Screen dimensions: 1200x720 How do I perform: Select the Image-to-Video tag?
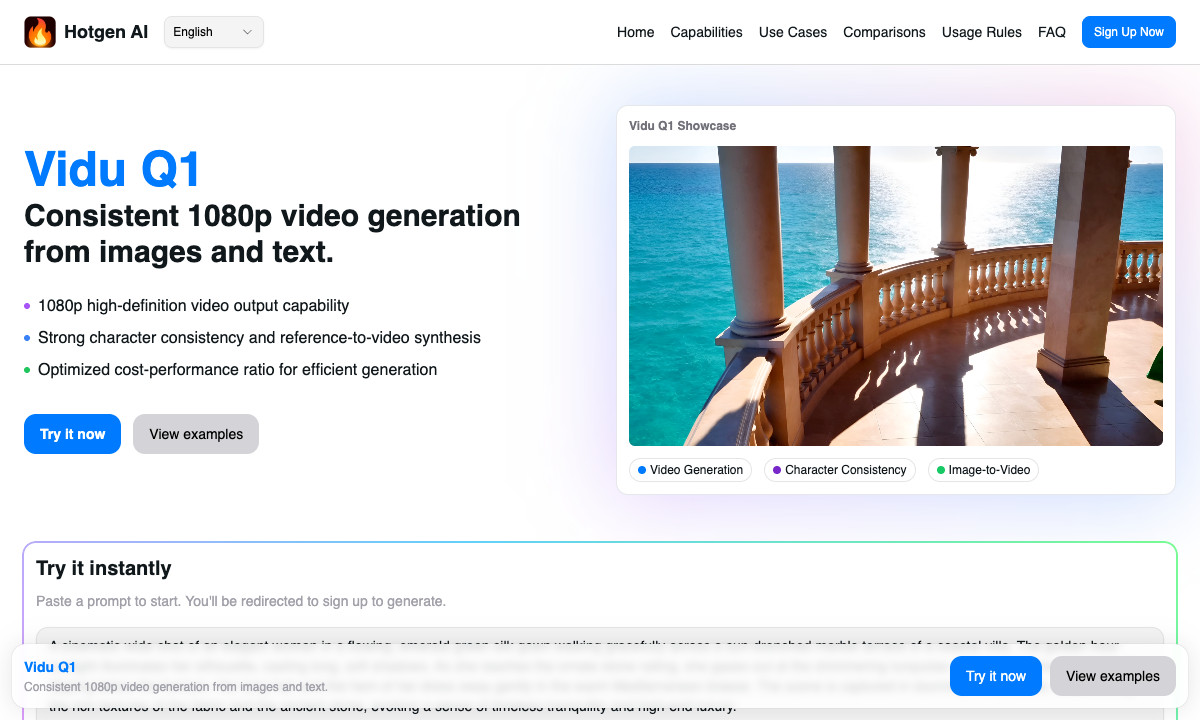(x=983, y=470)
